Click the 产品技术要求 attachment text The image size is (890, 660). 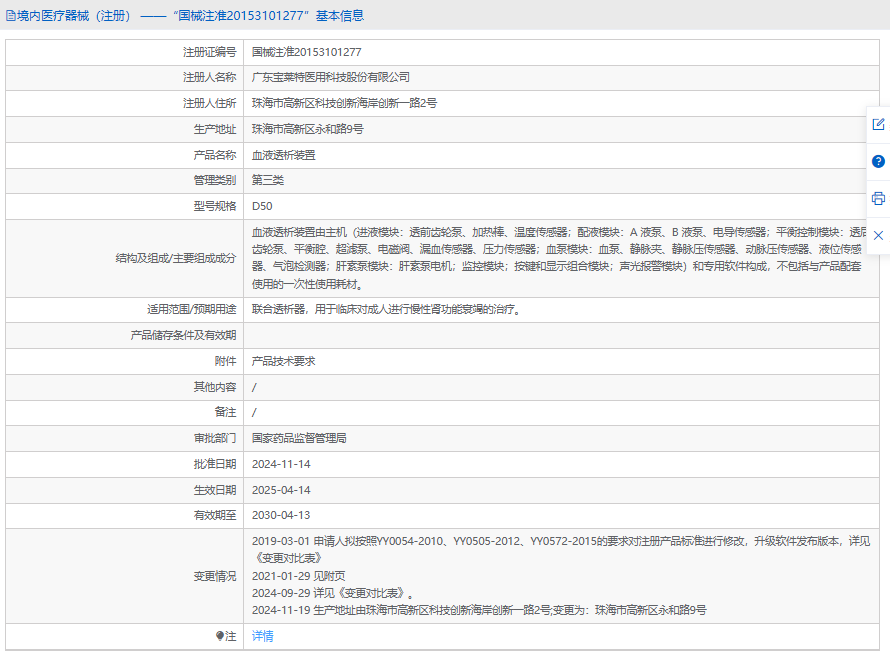point(283,361)
